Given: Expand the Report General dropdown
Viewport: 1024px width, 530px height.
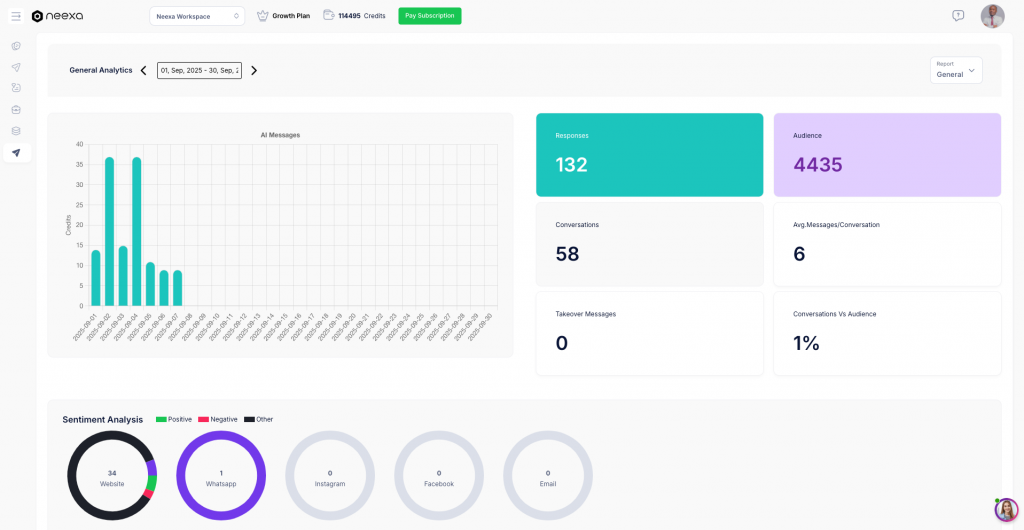Looking at the screenshot, I should [956, 70].
